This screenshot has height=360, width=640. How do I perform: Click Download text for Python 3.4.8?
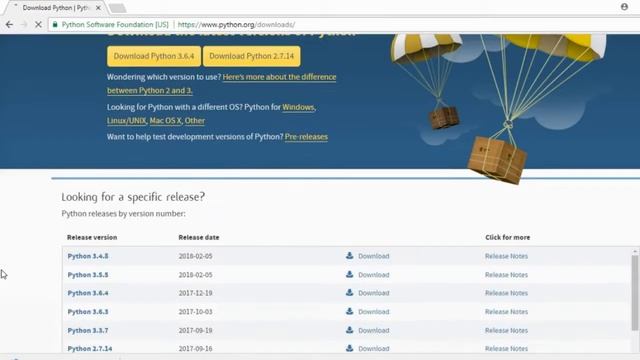click(x=373, y=256)
